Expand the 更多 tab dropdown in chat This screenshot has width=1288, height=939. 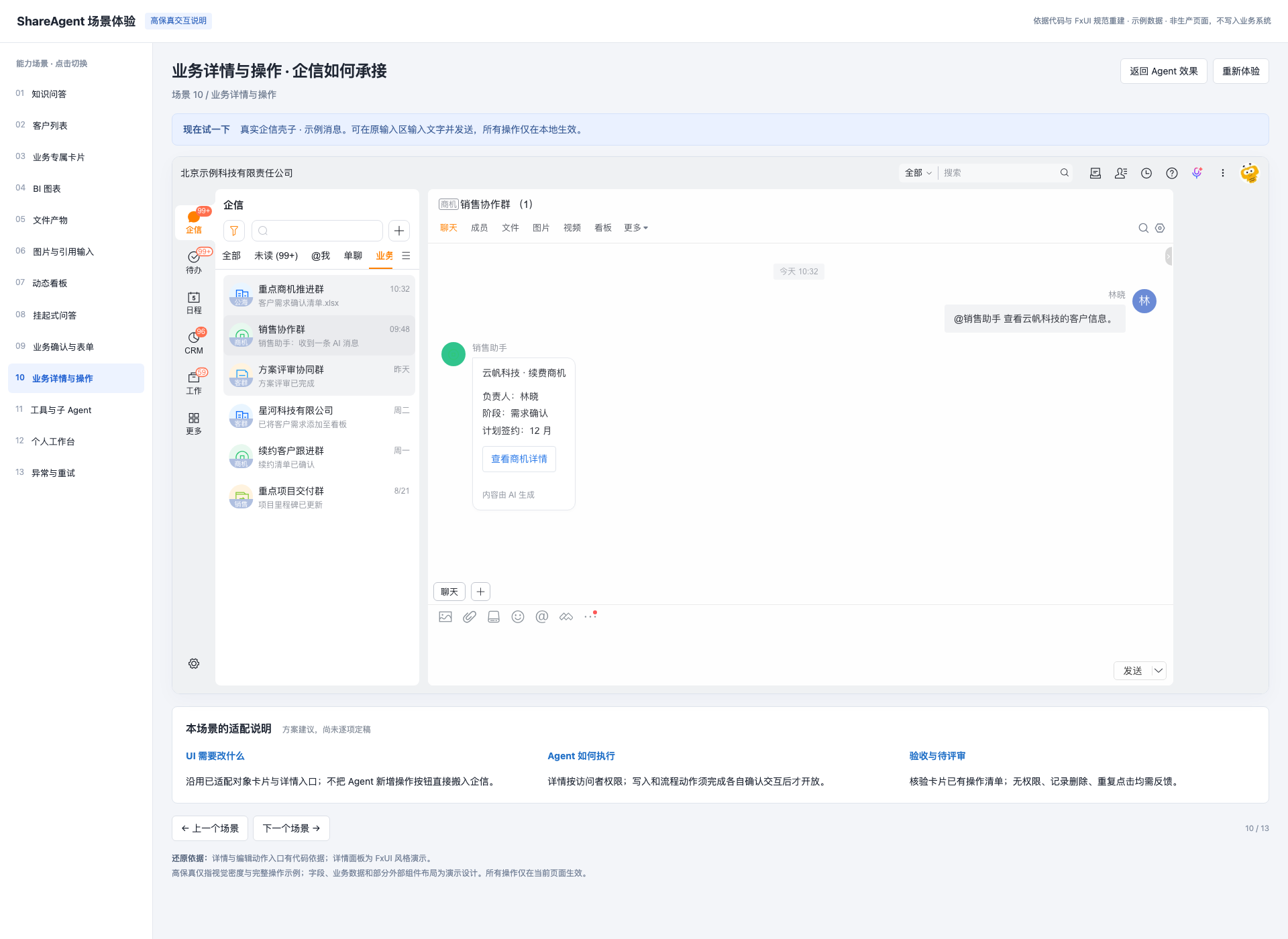pos(636,228)
